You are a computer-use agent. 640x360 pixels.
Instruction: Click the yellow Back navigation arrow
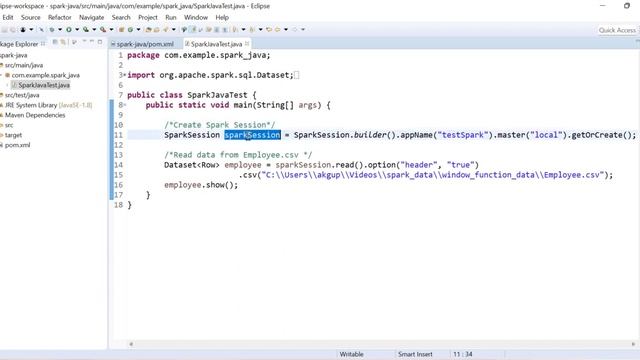tap(278, 30)
